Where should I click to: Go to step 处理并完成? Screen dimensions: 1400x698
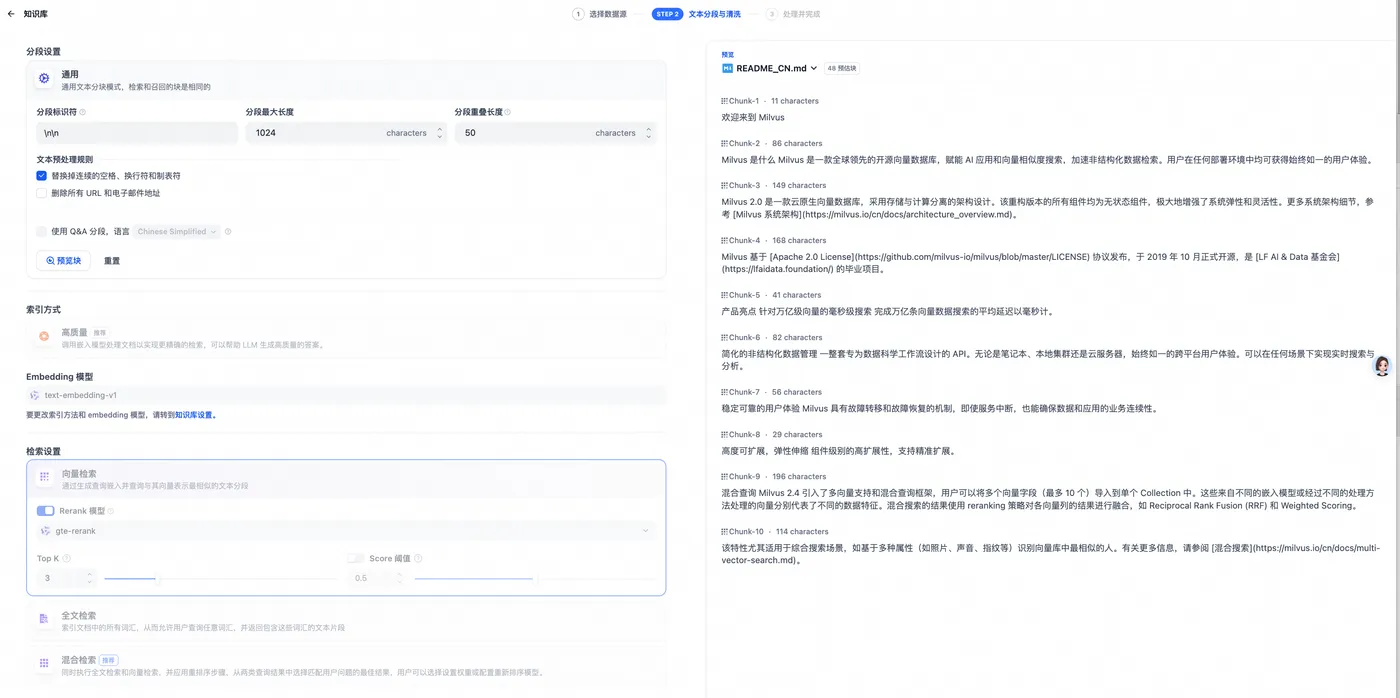pyautogui.click(x=793, y=14)
